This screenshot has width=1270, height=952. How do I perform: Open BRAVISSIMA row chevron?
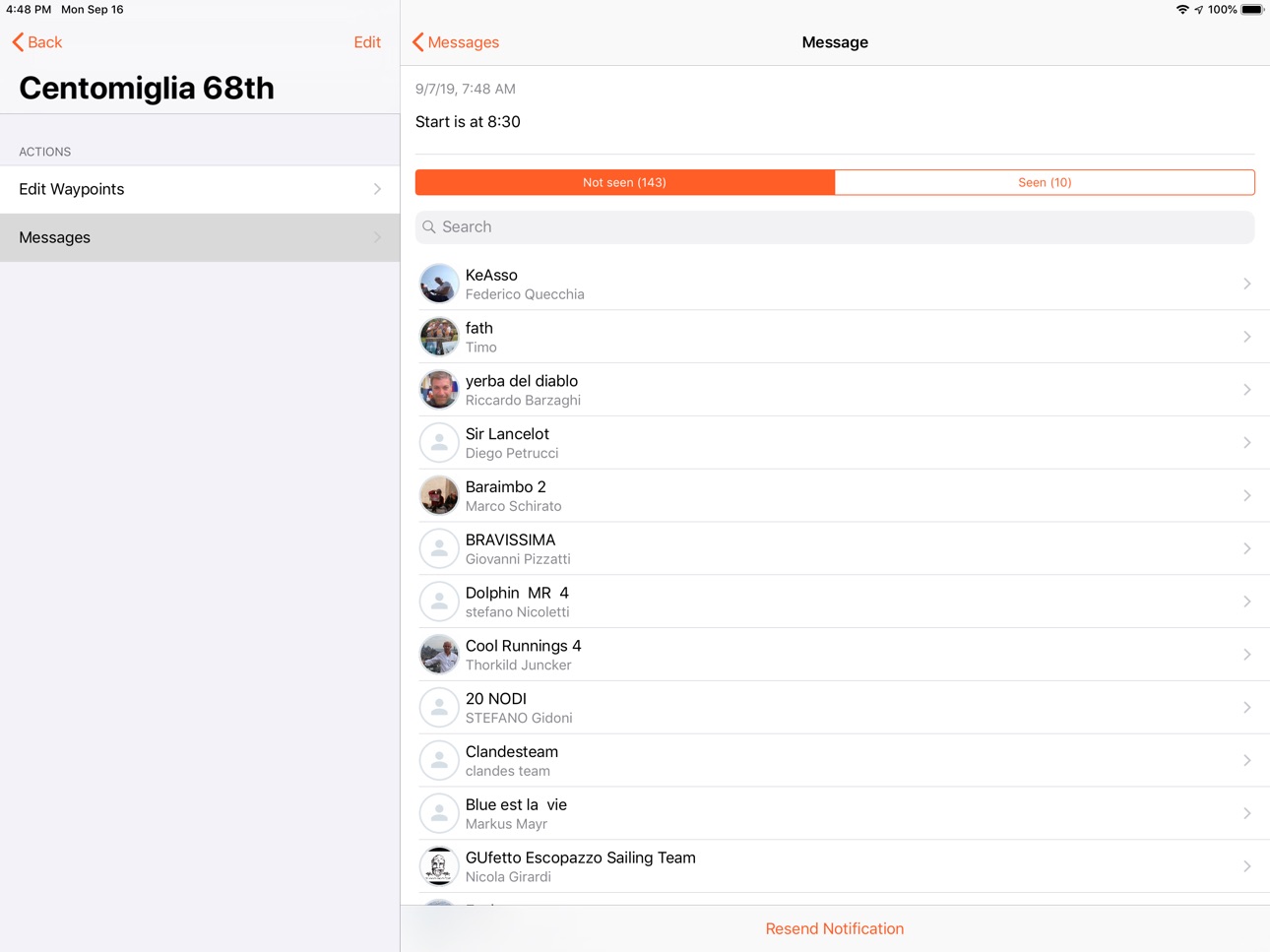1247,549
